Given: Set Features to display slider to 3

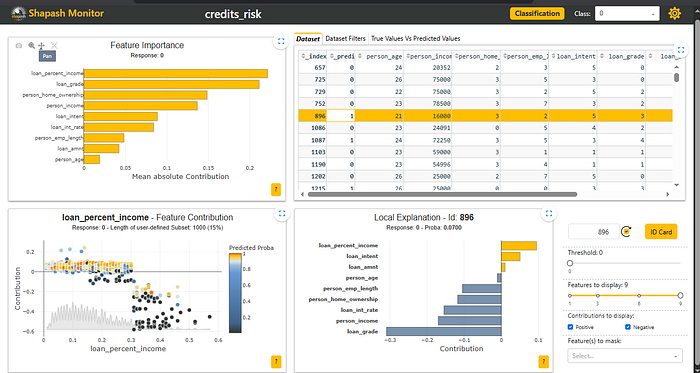Looking at the screenshot, I should click(x=598, y=295).
